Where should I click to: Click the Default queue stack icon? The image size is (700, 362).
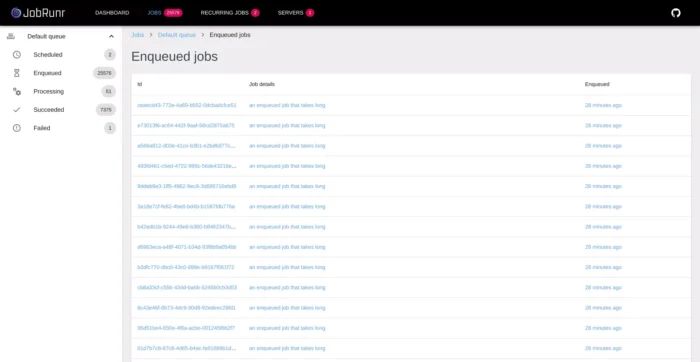click(x=11, y=37)
